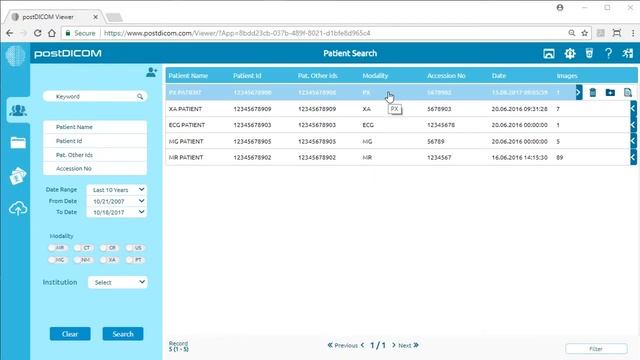Screen dimensions: 640x360
Task: Open the billing sidebar icon
Action: 18,176
